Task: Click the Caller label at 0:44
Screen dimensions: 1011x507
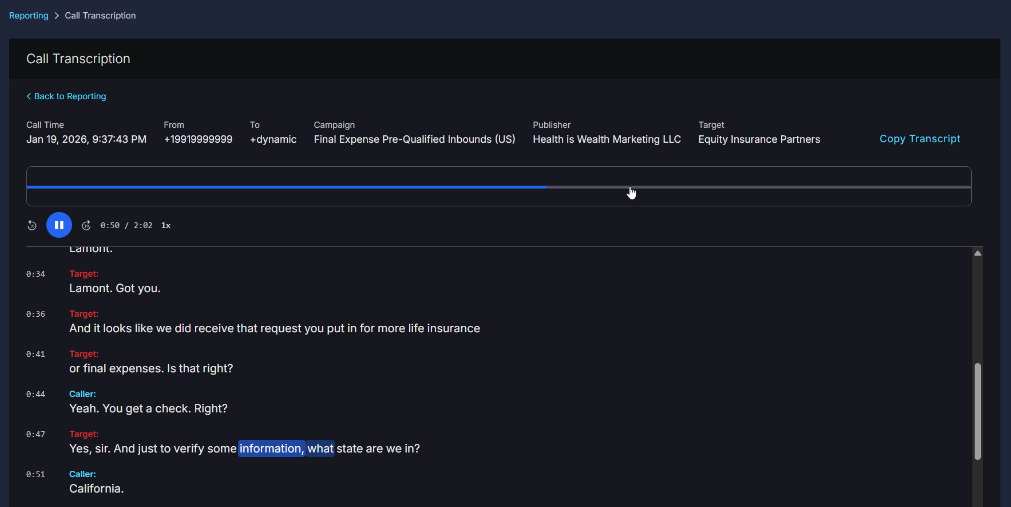Action: click(x=83, y=394)
